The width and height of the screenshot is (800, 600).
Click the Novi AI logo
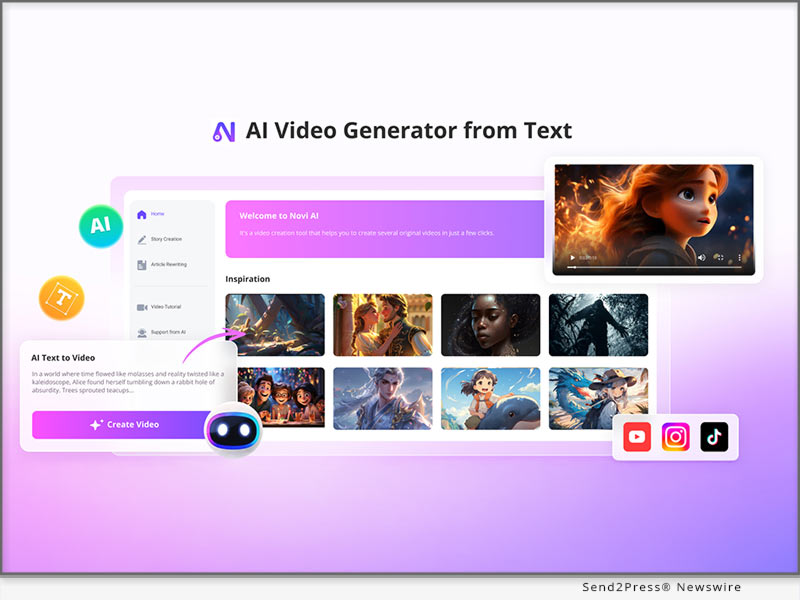(x=224, y=129)
